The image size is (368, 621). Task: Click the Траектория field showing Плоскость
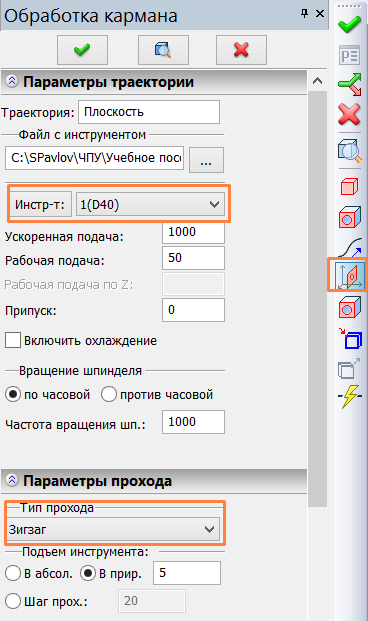[x=149, y=112]
